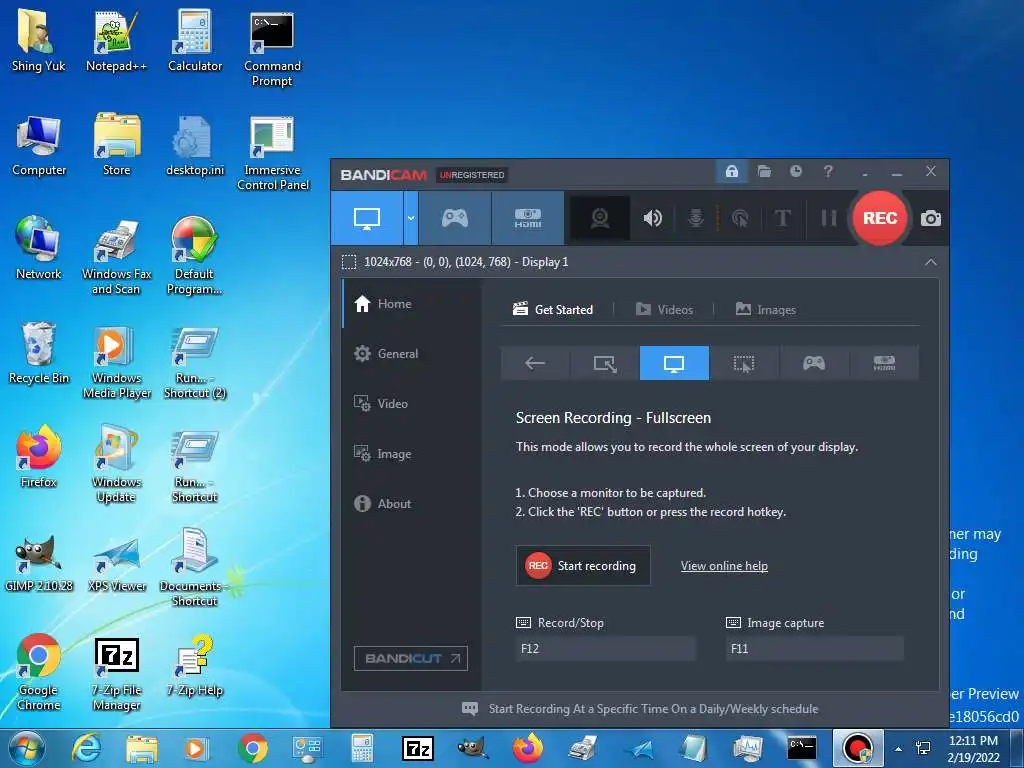Viewport: 1024px width, 768px height.
Task: Select the fullscreen monitor mode icon
Action: coord(674,363)
